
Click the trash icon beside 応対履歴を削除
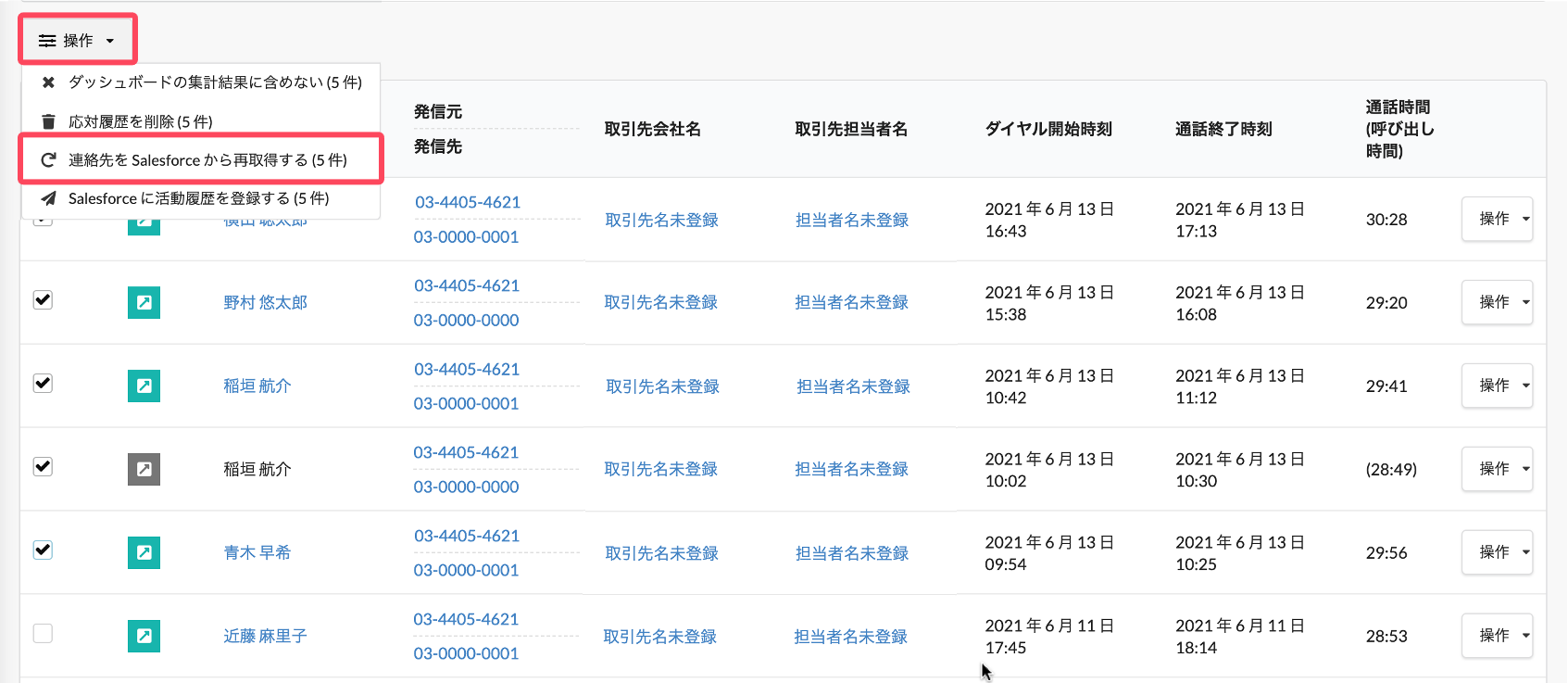coord(48,121)
